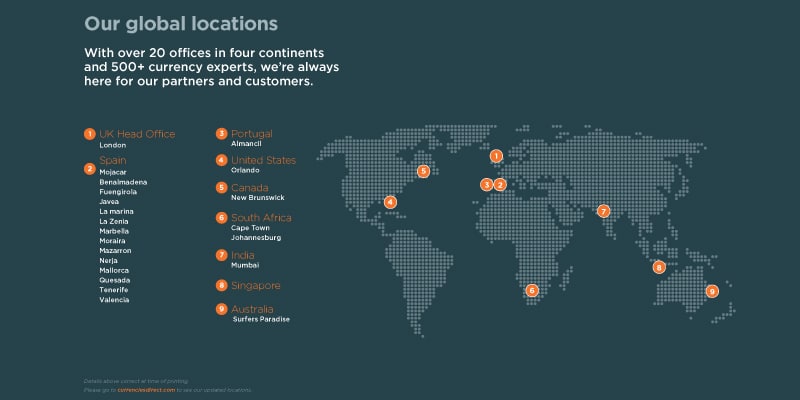Click the Mumbai office entry
800x400 pixels.
[x=245, y=265]
